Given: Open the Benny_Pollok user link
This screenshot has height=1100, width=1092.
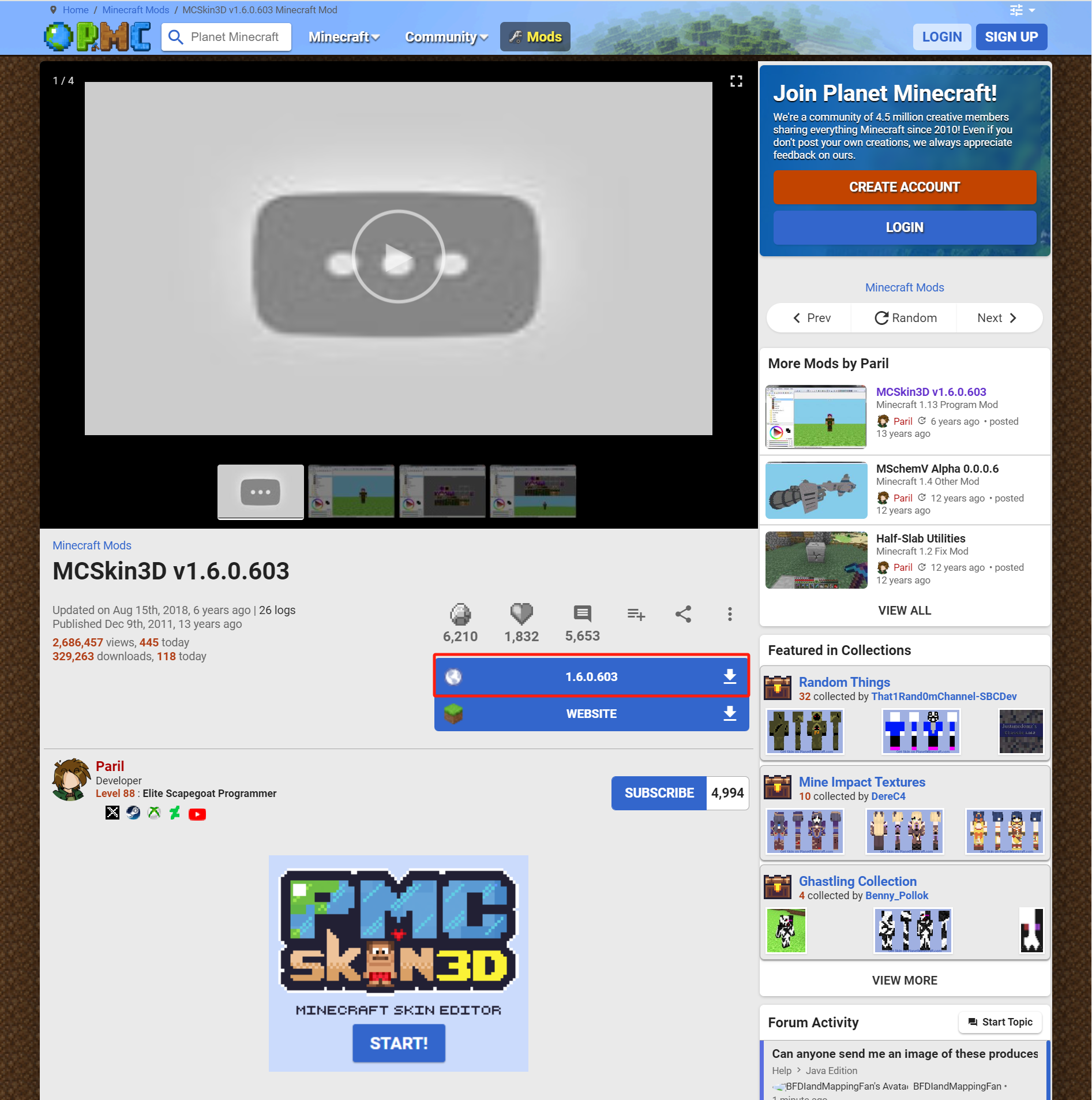Looking at the screenshot, I should pos(896,896).
